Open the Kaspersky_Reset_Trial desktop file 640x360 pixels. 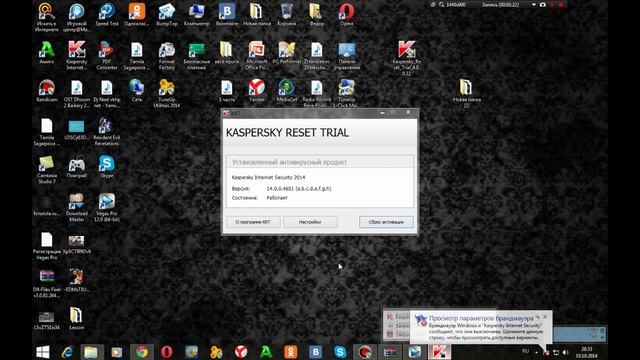pos(407,58)
